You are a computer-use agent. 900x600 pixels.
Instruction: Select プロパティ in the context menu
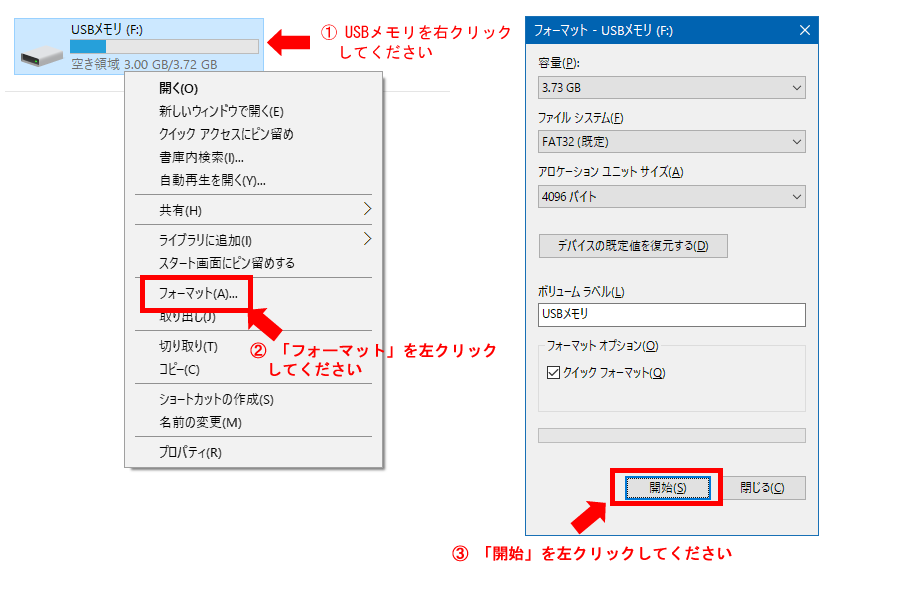click(x=190, y=452)
